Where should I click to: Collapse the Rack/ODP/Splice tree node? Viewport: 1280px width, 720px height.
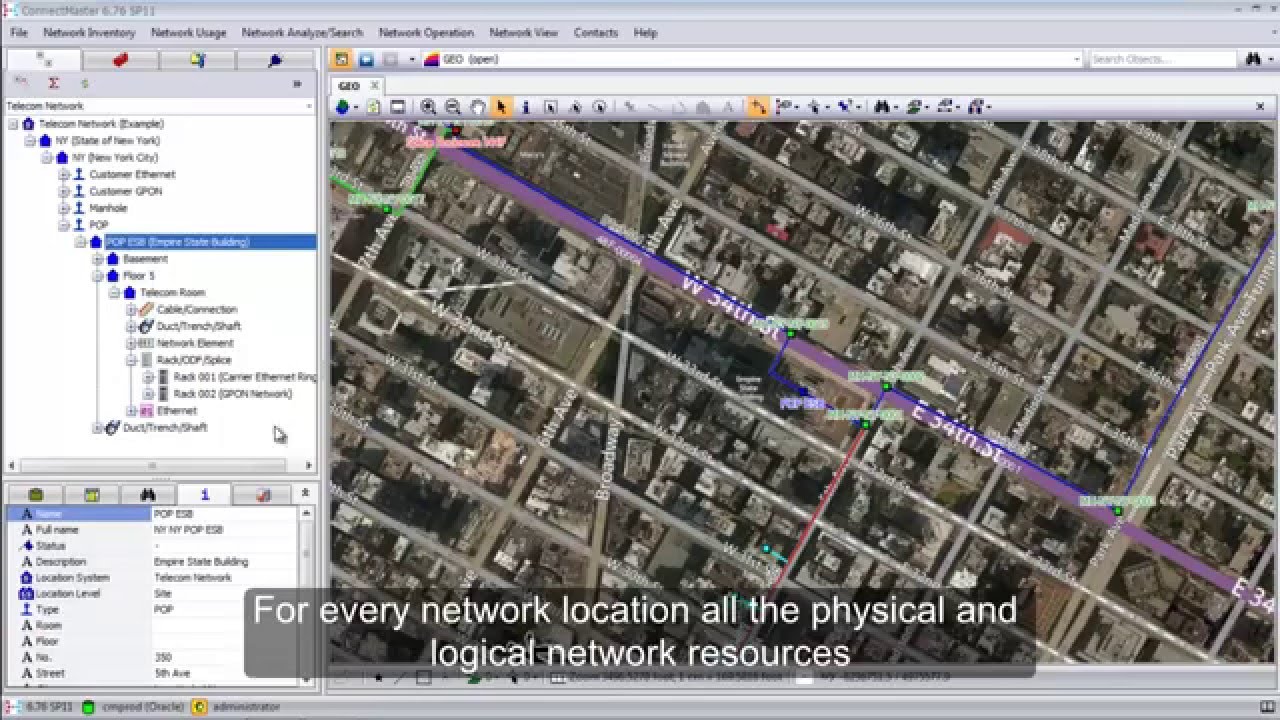(131, 360)
